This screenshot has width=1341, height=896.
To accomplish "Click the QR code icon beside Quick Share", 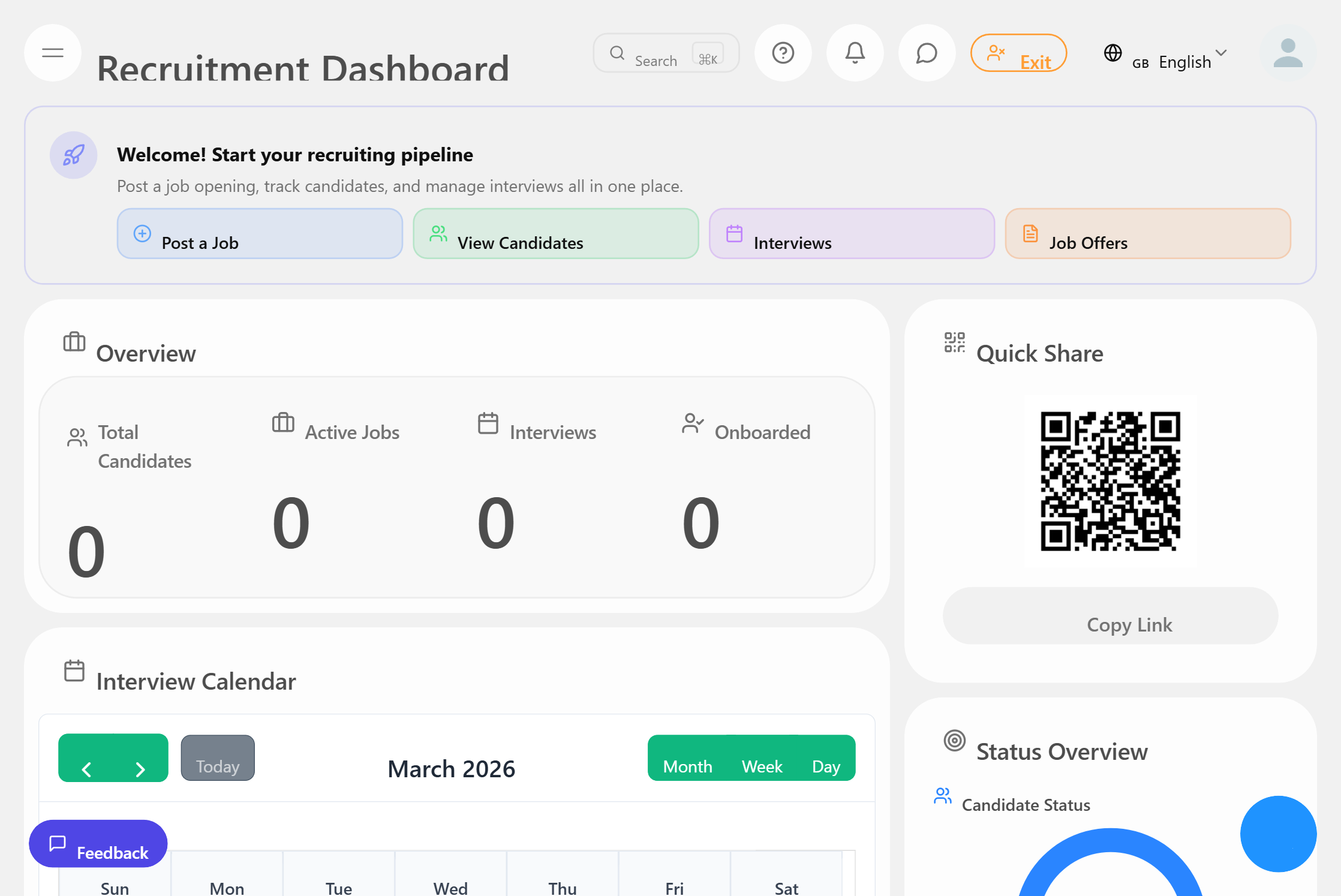I will click(954, 342).
